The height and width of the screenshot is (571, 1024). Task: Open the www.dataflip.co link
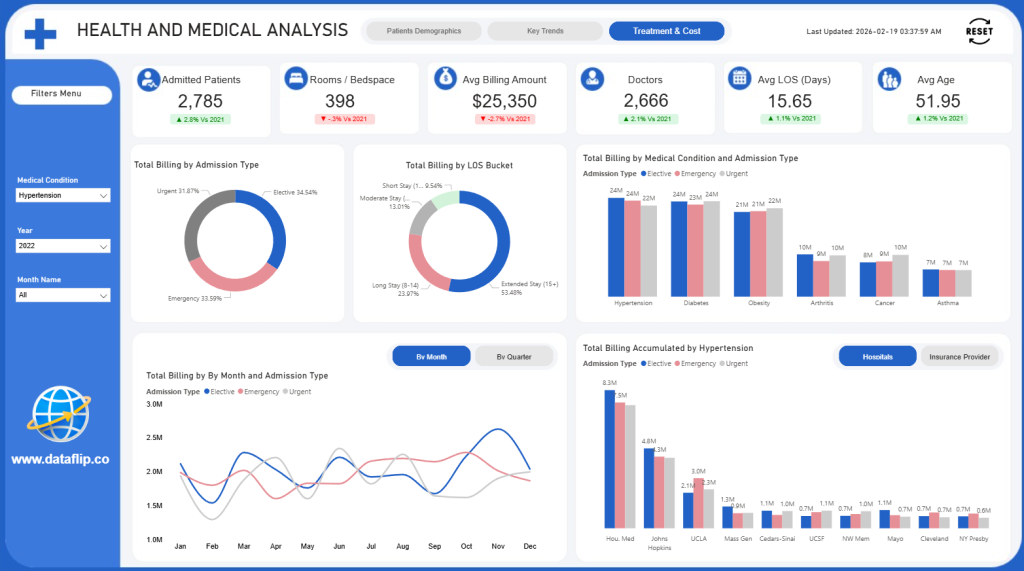tap(60, 460)
